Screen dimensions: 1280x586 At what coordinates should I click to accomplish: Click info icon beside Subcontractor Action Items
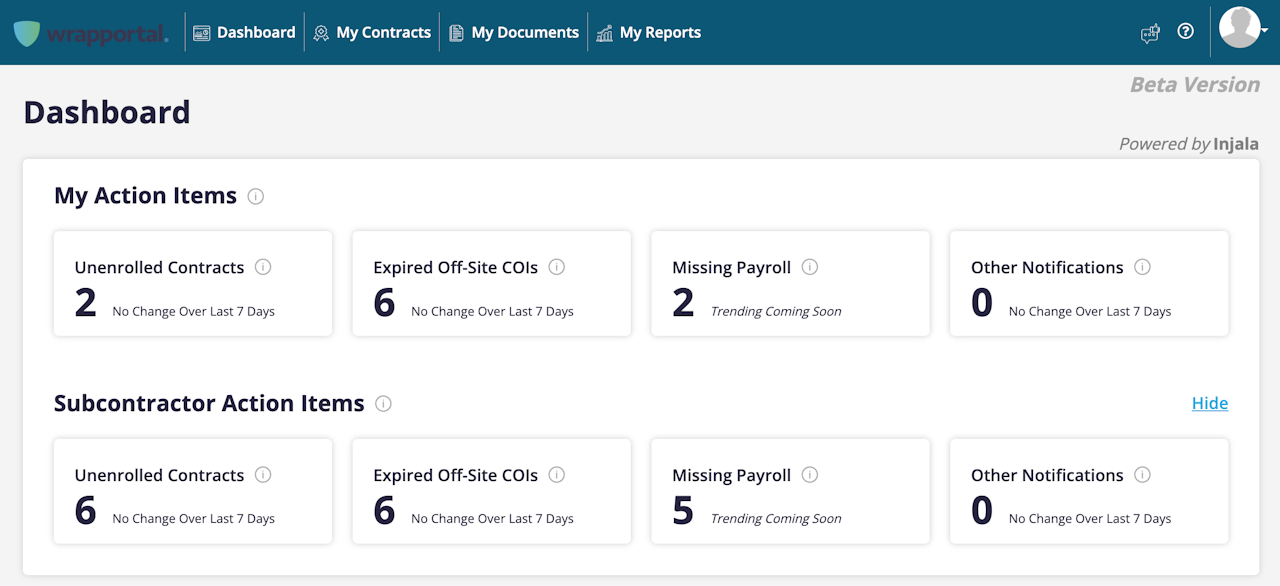click(383, 404)
